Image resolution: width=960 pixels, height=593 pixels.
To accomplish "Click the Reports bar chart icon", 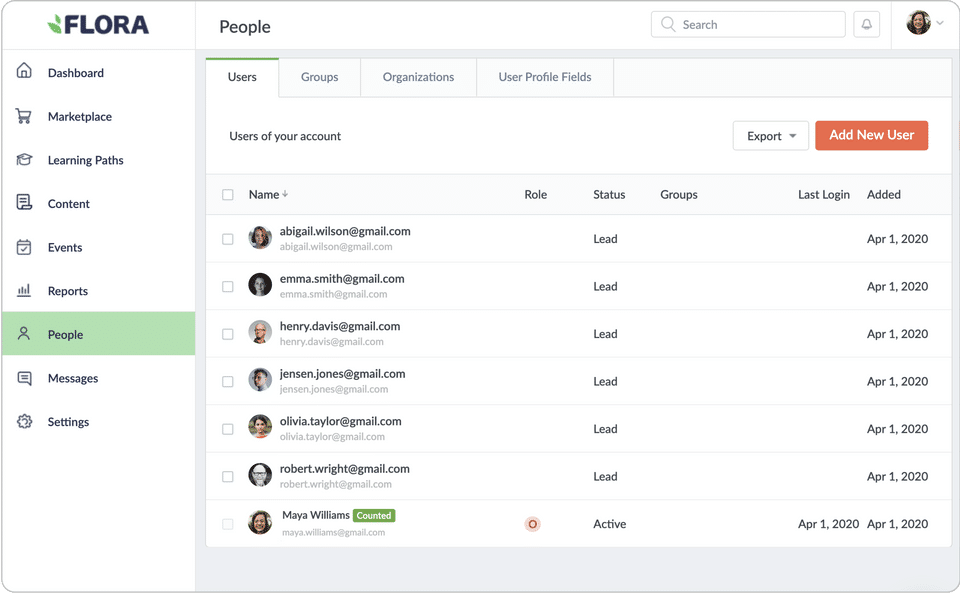I will point(24,290).
